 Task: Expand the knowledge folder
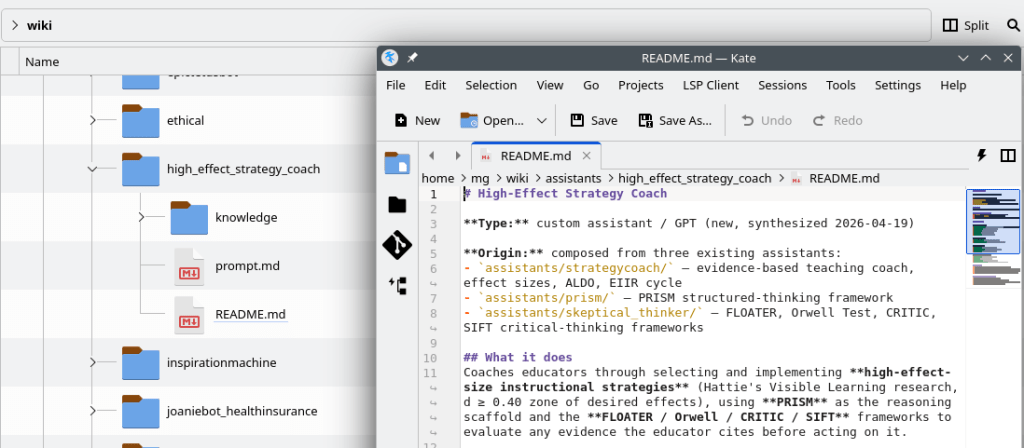142,217
